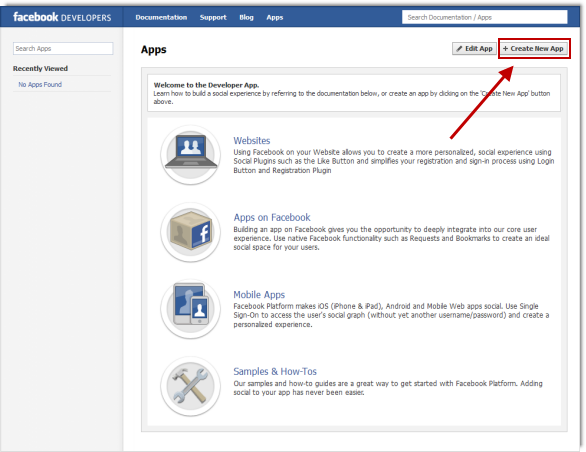Click the Samples & How-Tos tools icon
586x452 pixels.
coord(191,386)
